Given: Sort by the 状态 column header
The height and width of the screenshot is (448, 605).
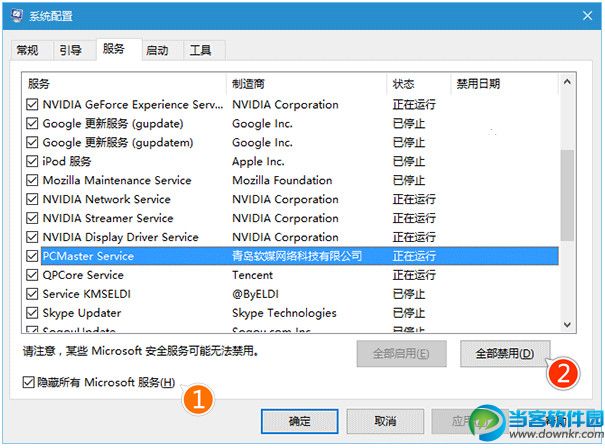Looking at the screenshot, I should point(419,84).
